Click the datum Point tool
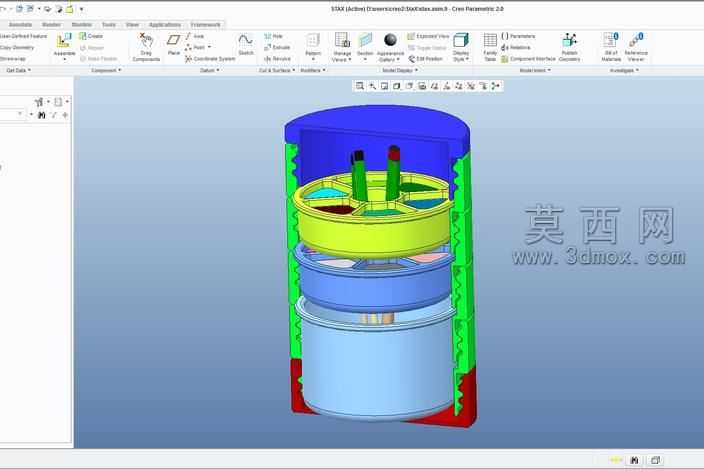704x469 pixels. (197, 47)
